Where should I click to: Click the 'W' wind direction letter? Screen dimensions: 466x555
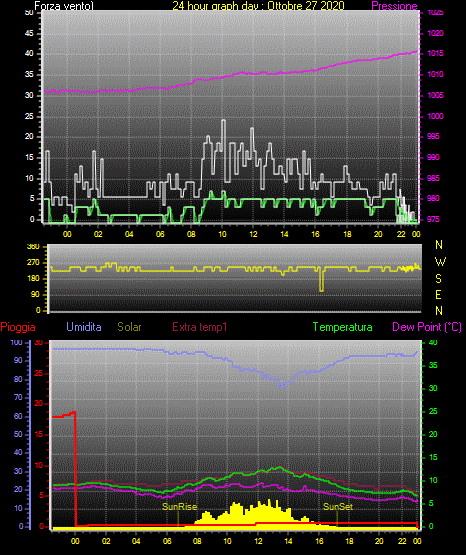click(x=440, y=262)
